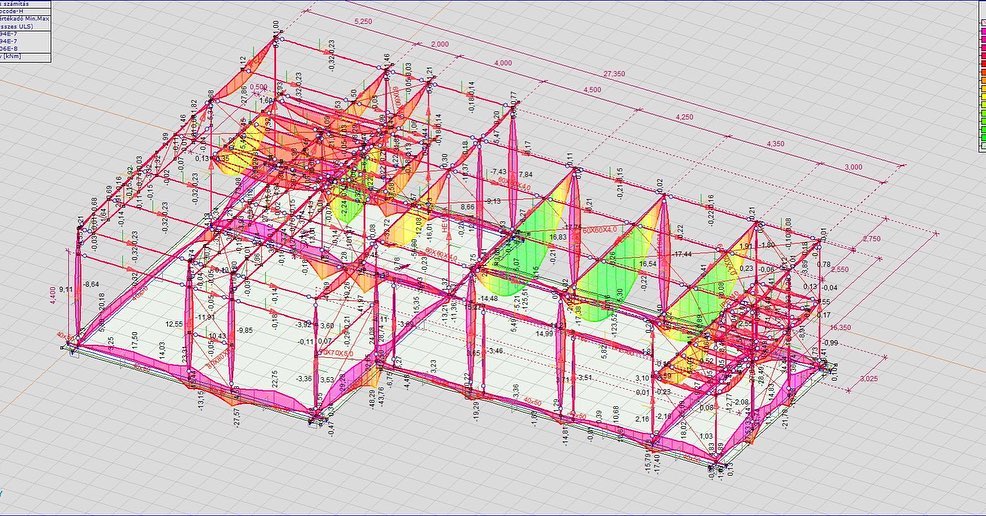Viewport: 986px width, 516px height.
Task: Click the -14,48 beam value label
Action: pos(487,298)
